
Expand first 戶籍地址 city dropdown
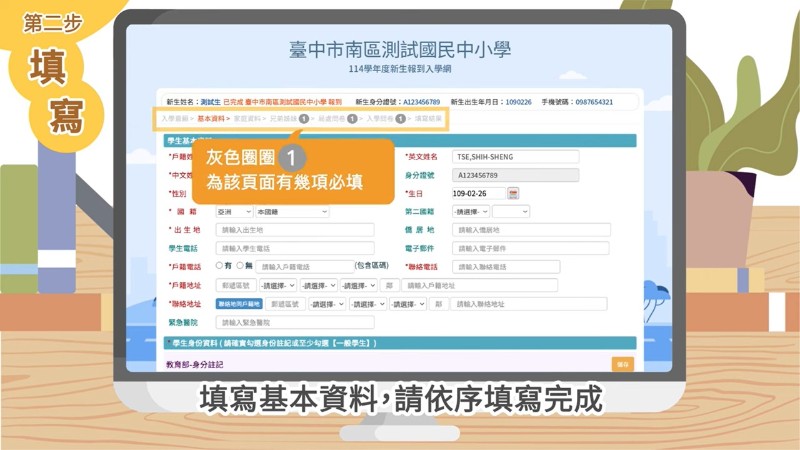tap(277, 285)
